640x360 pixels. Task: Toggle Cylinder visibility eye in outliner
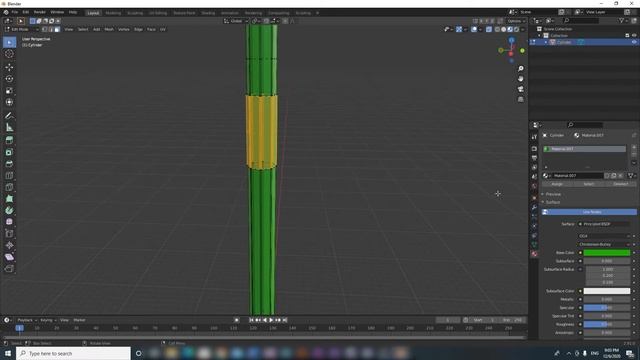point(634,42)
